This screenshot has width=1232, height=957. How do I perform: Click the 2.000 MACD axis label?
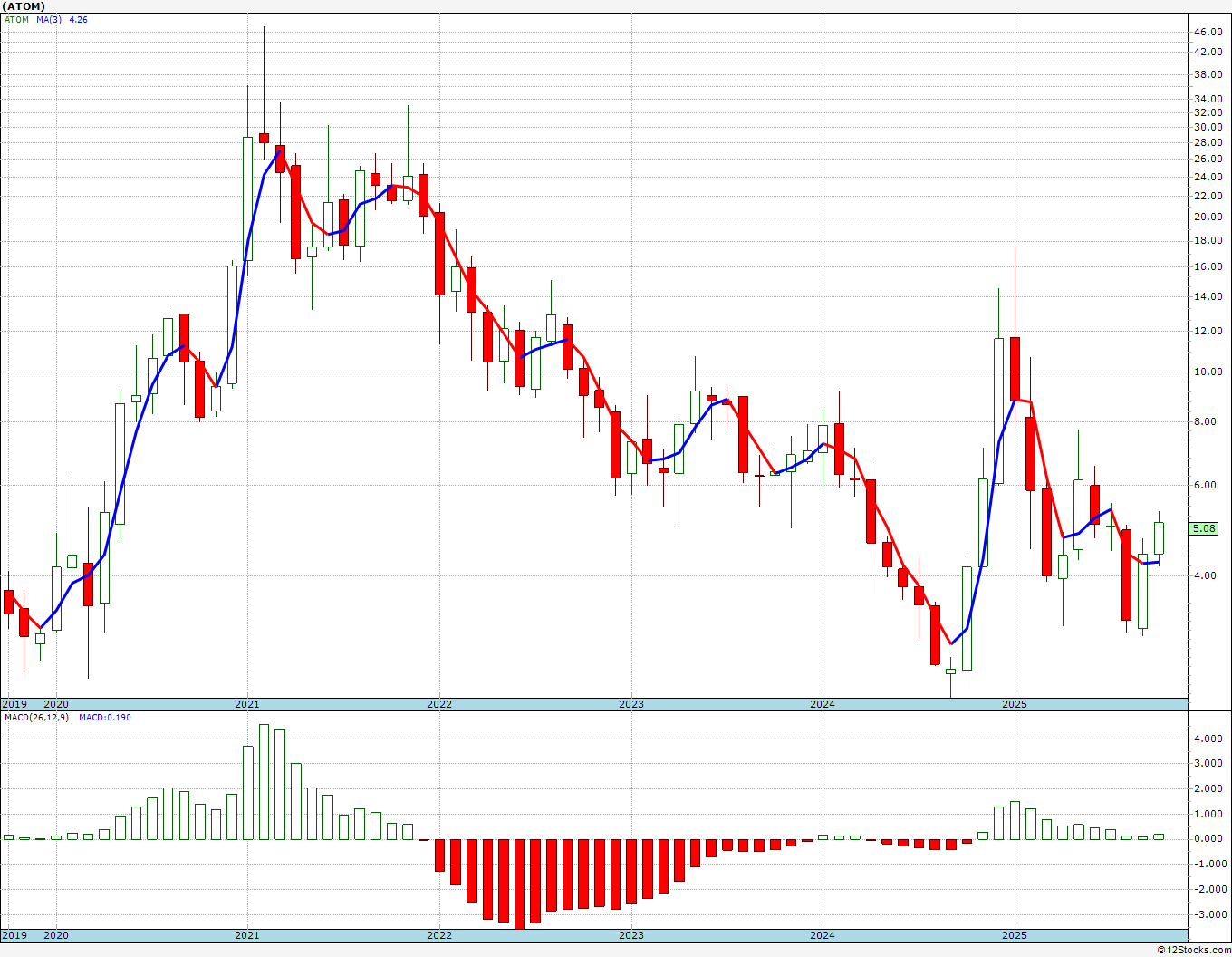click(1208, 789)
